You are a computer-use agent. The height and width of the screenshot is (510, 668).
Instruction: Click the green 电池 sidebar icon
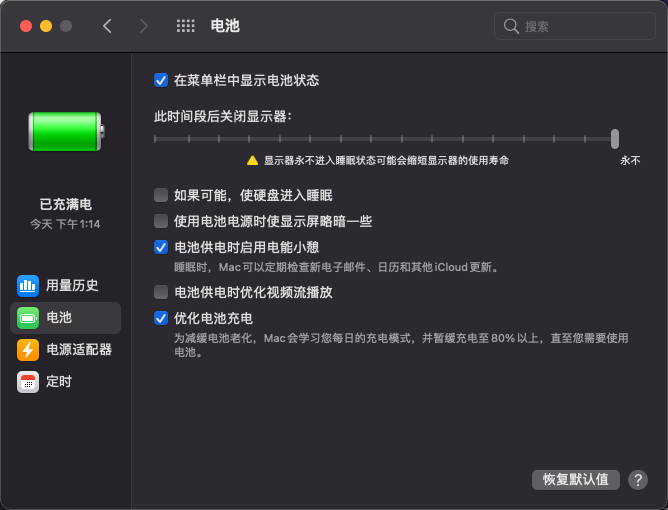[x=28, y=318]
